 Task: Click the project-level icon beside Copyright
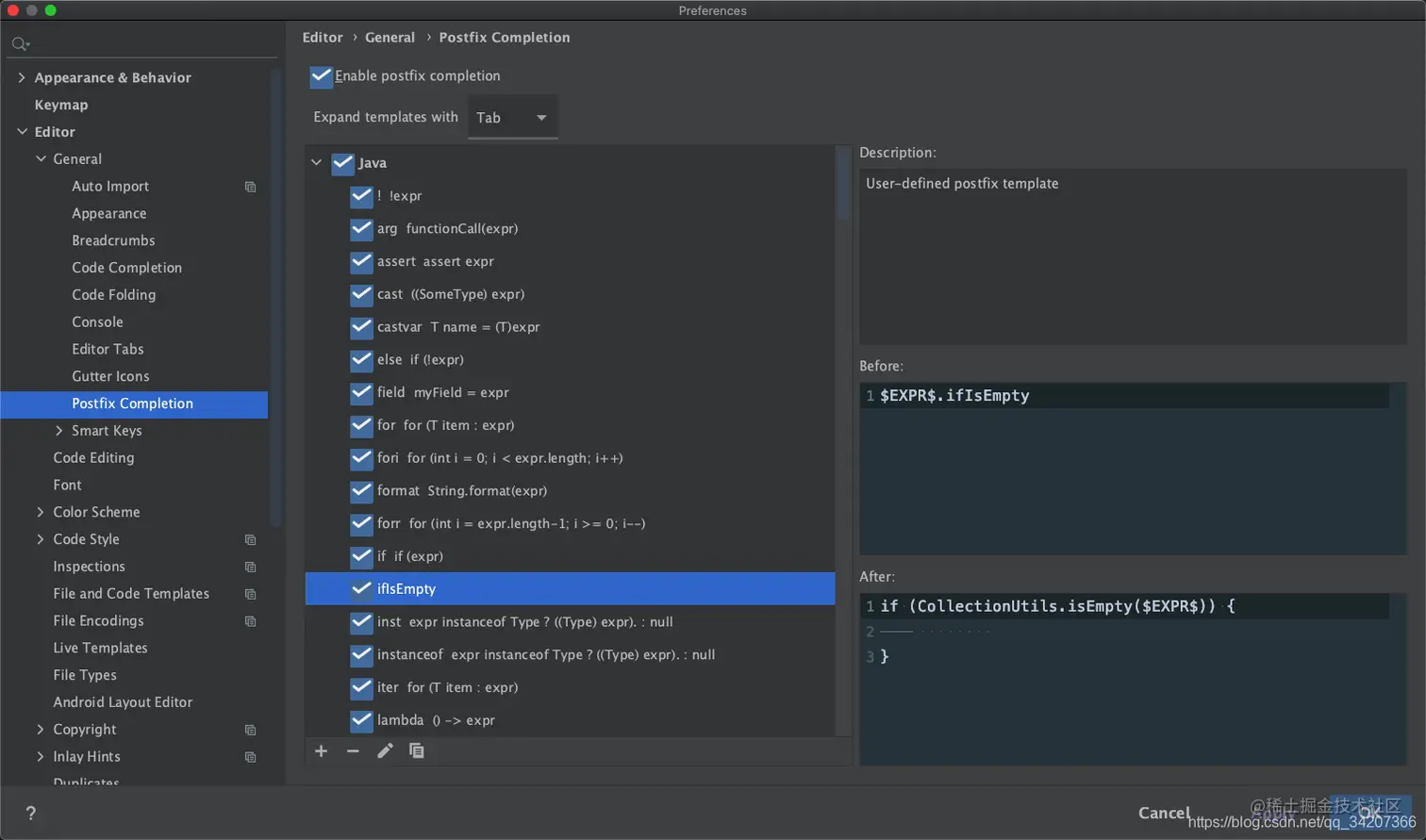(x=250, y=730)
